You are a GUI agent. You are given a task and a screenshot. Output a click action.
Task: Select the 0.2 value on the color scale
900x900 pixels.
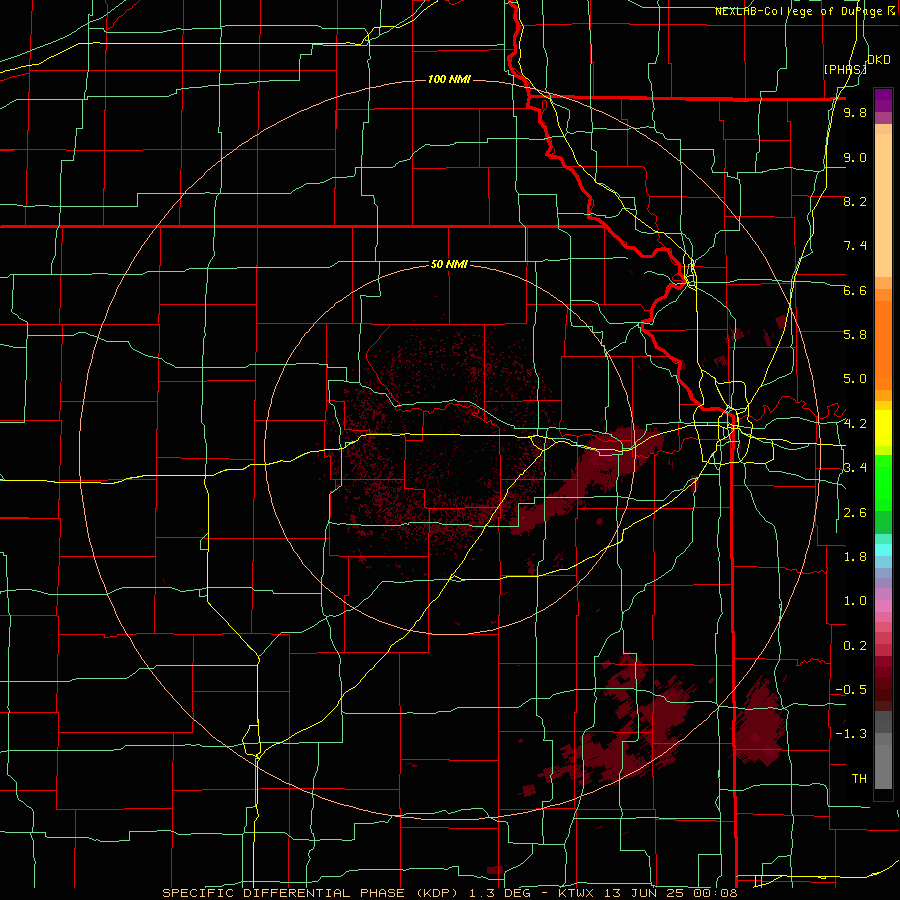pyautogui.click(x=855, y=645)
